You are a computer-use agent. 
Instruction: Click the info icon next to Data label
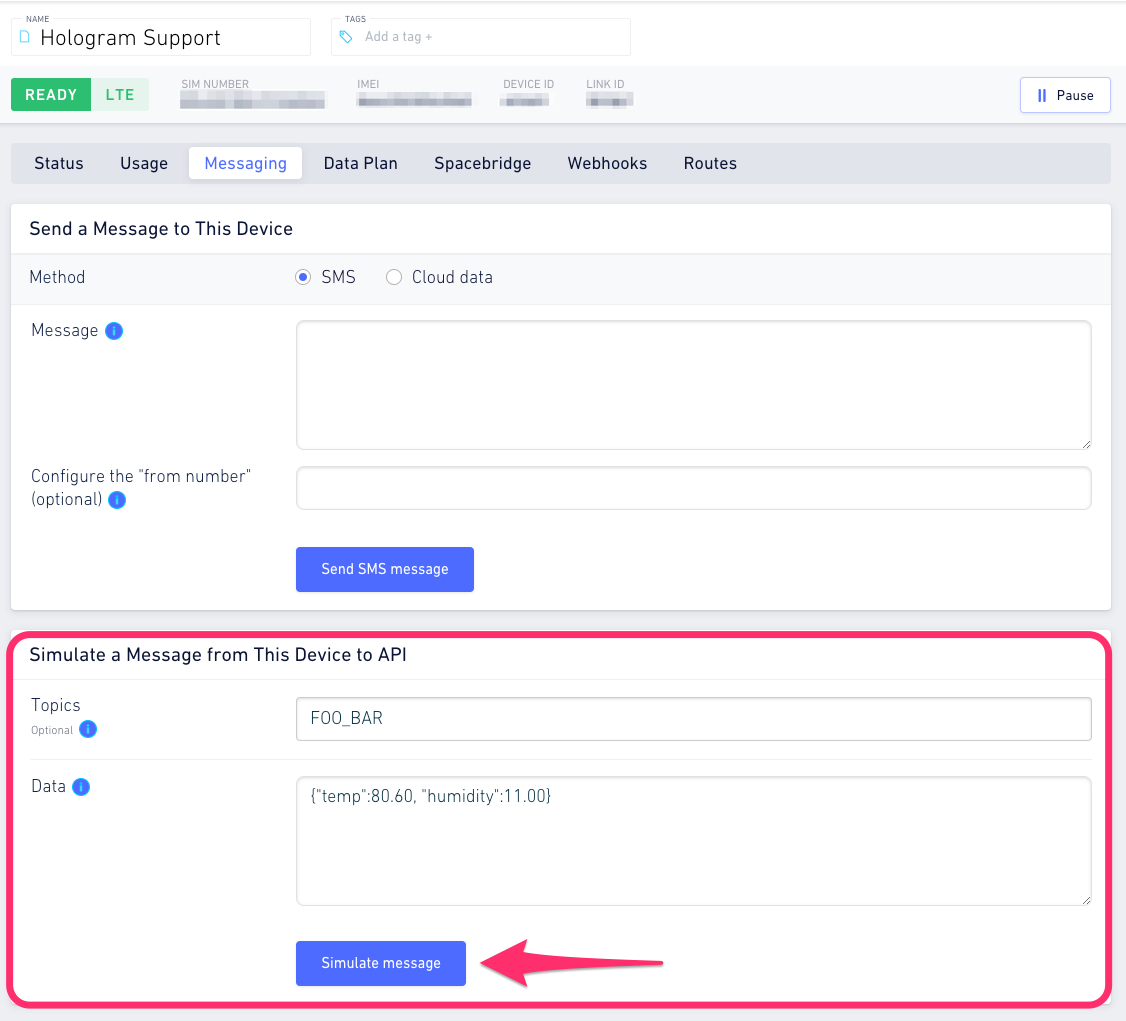[x=81, y=787]
